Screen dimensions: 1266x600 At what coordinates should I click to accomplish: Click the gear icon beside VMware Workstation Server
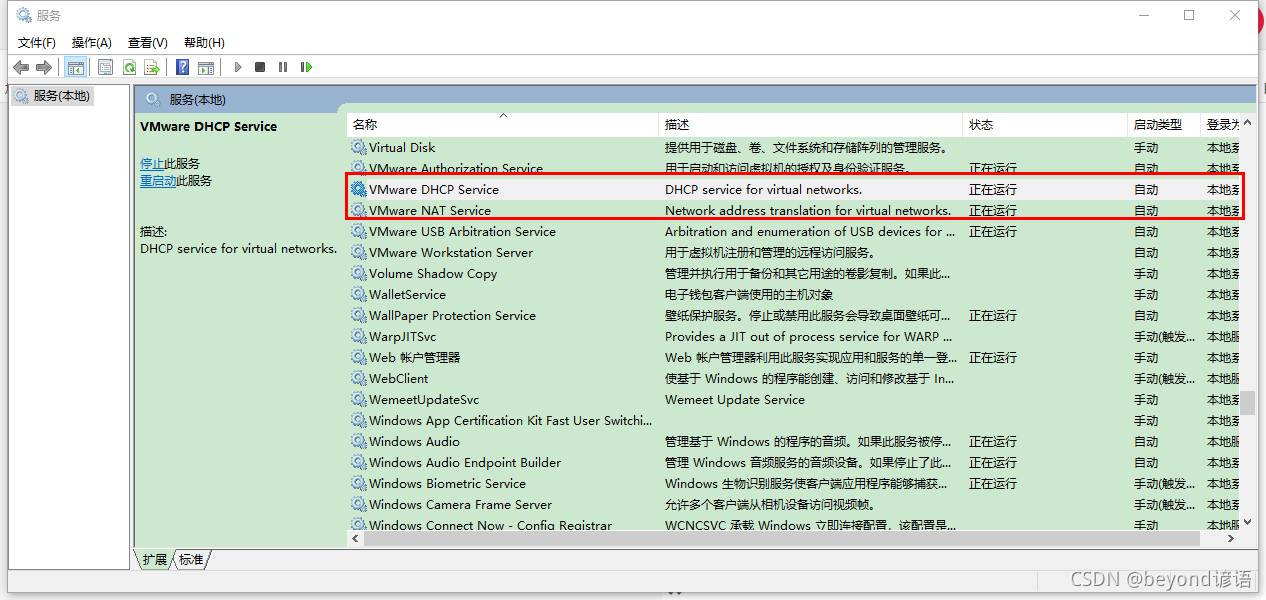point(358,252)
